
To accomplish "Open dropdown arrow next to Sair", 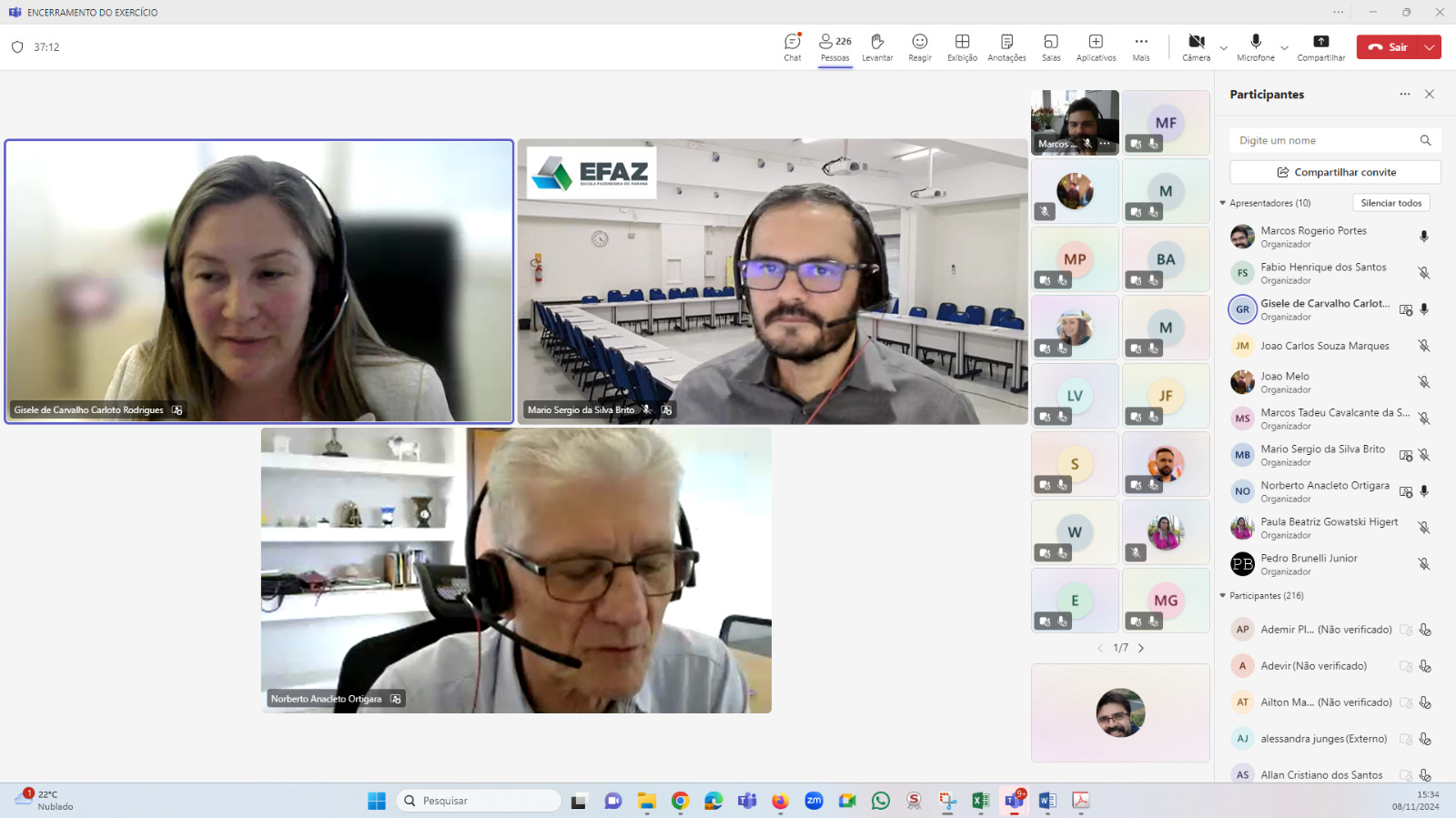I will pyautogui.click(x=1430, y=47).
